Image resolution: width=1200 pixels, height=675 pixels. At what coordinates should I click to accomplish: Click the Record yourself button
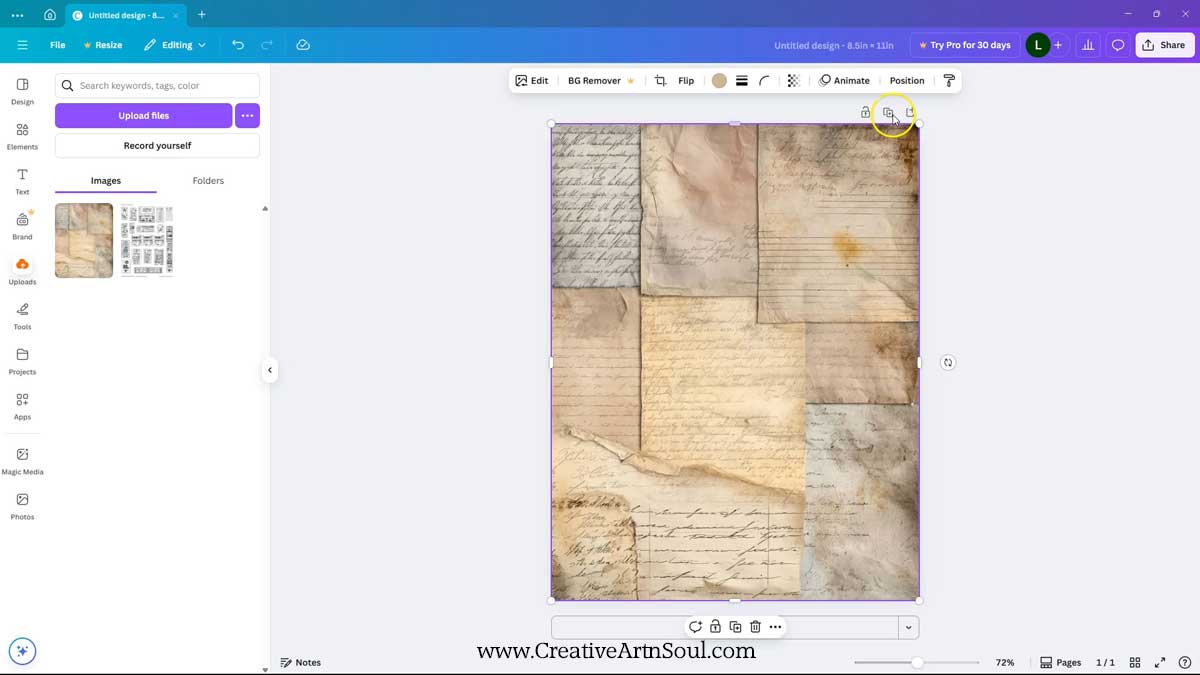click(x=157, y=146)
